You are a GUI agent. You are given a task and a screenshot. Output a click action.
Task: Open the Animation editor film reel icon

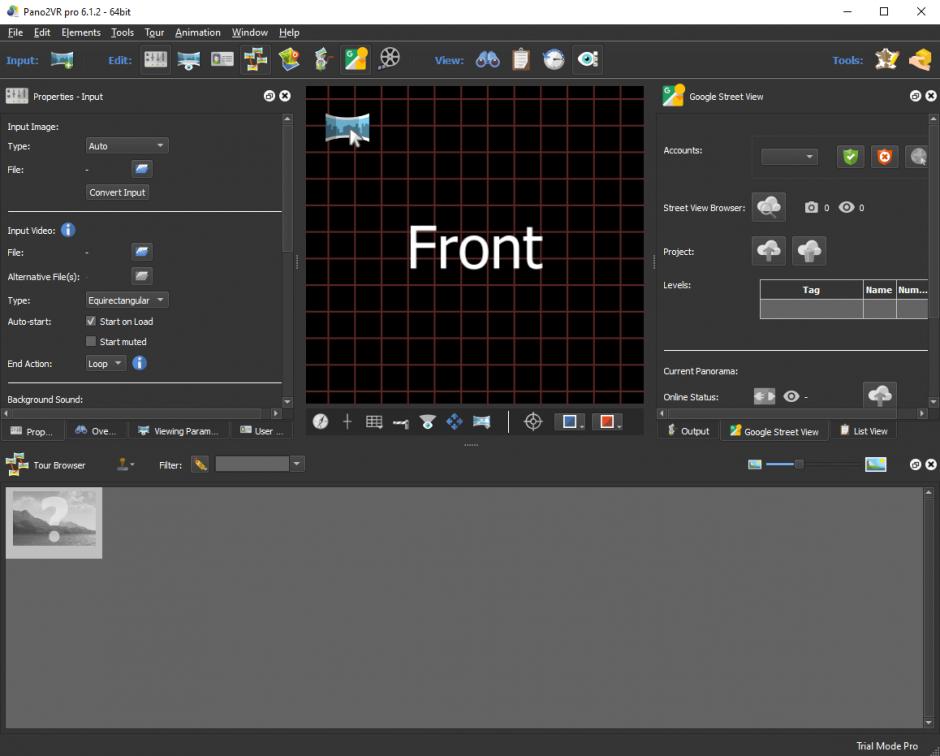[389, 58]
